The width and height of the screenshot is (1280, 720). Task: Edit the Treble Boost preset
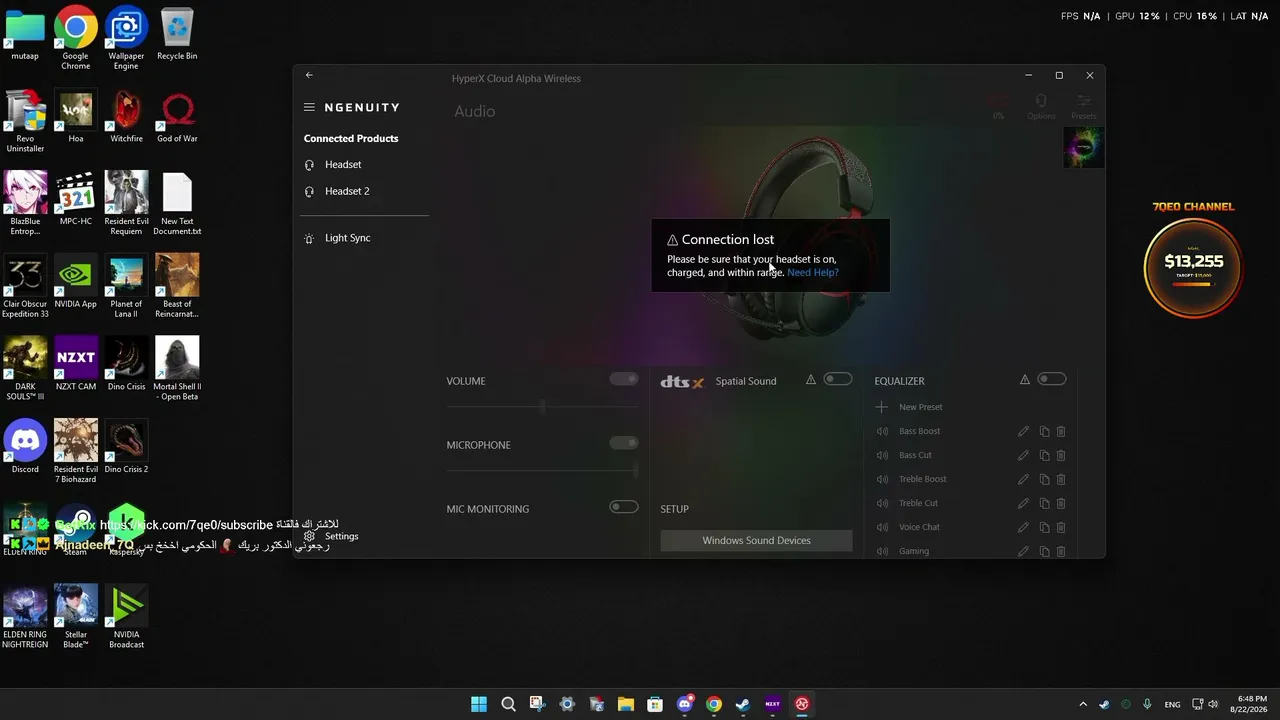tap(1023, 479)
